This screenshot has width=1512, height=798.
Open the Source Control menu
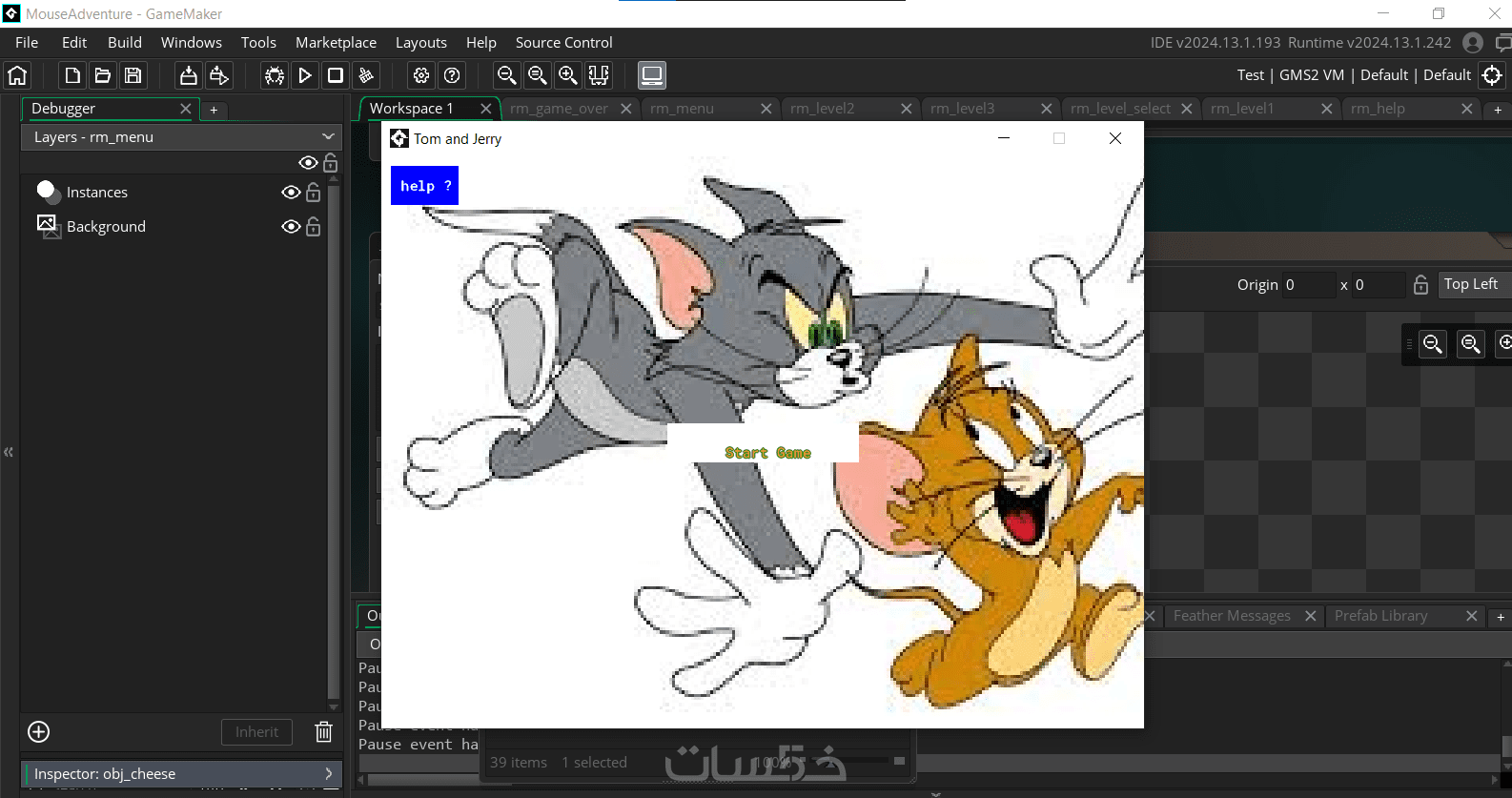pyautogui.click(x=564, y=43)
